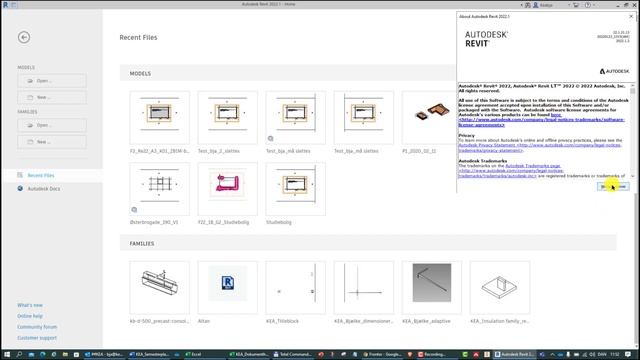Open the Test_bja_2_slettes model thumbnail

click(x=228, y=118)
